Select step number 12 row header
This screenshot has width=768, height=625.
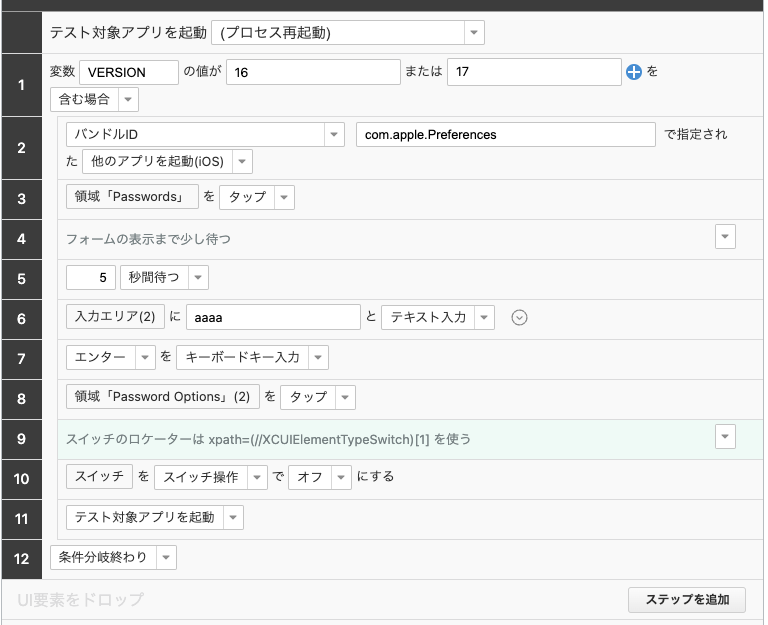click(x=22, y=559)
